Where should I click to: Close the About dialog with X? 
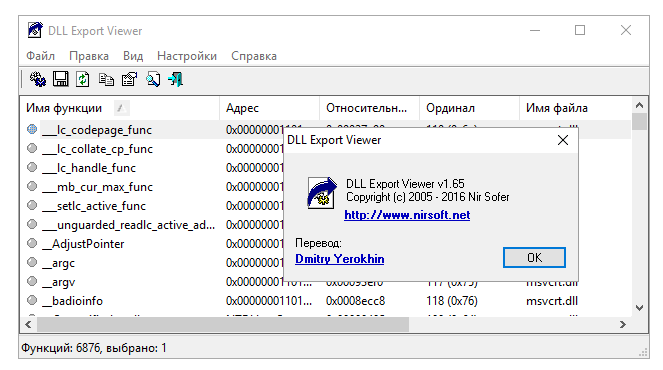[x=563, y=140]
